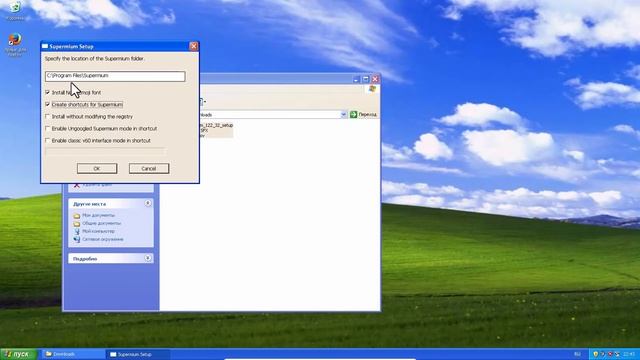Open Мои документы link in Explorer sidebar

point(98,215)
